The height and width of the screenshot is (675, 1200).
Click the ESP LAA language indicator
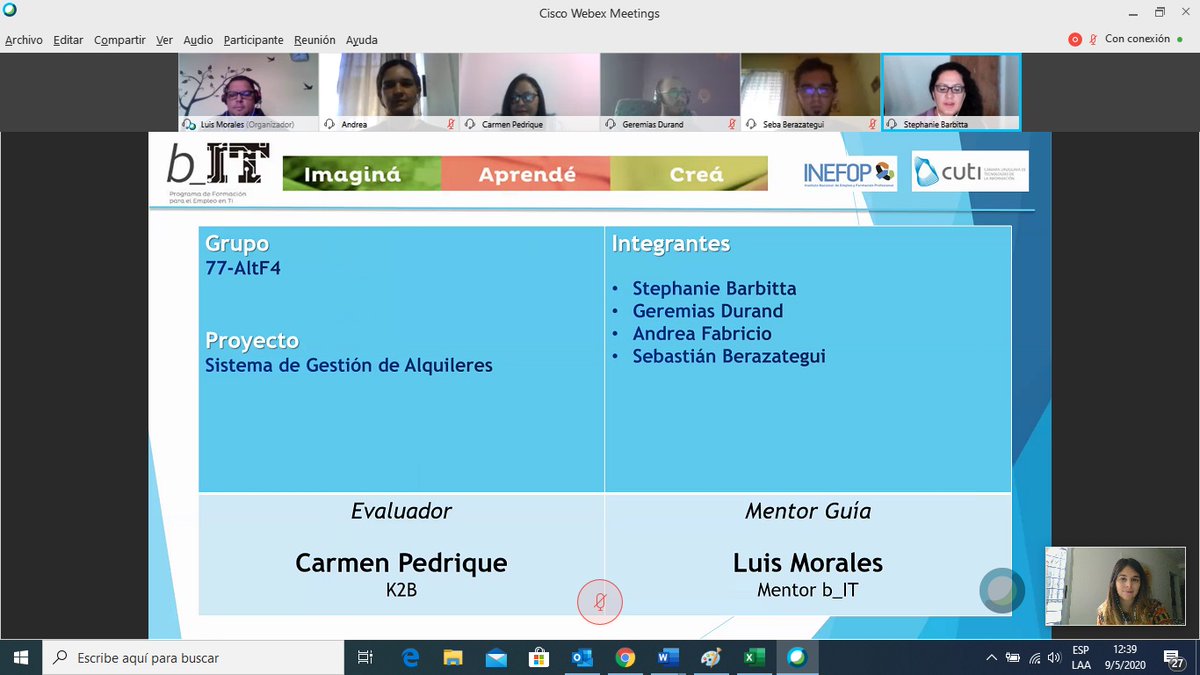[x=1081, y=657]
